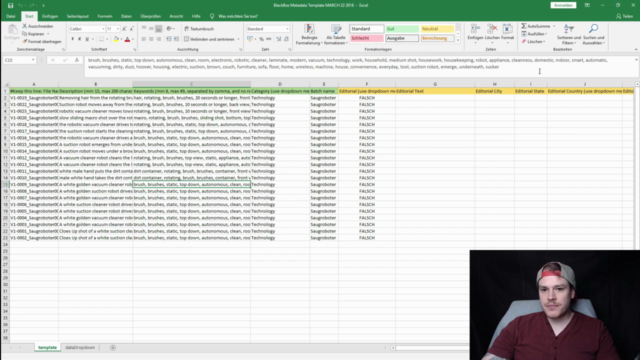Align cell text to the right

click(159, 39)
